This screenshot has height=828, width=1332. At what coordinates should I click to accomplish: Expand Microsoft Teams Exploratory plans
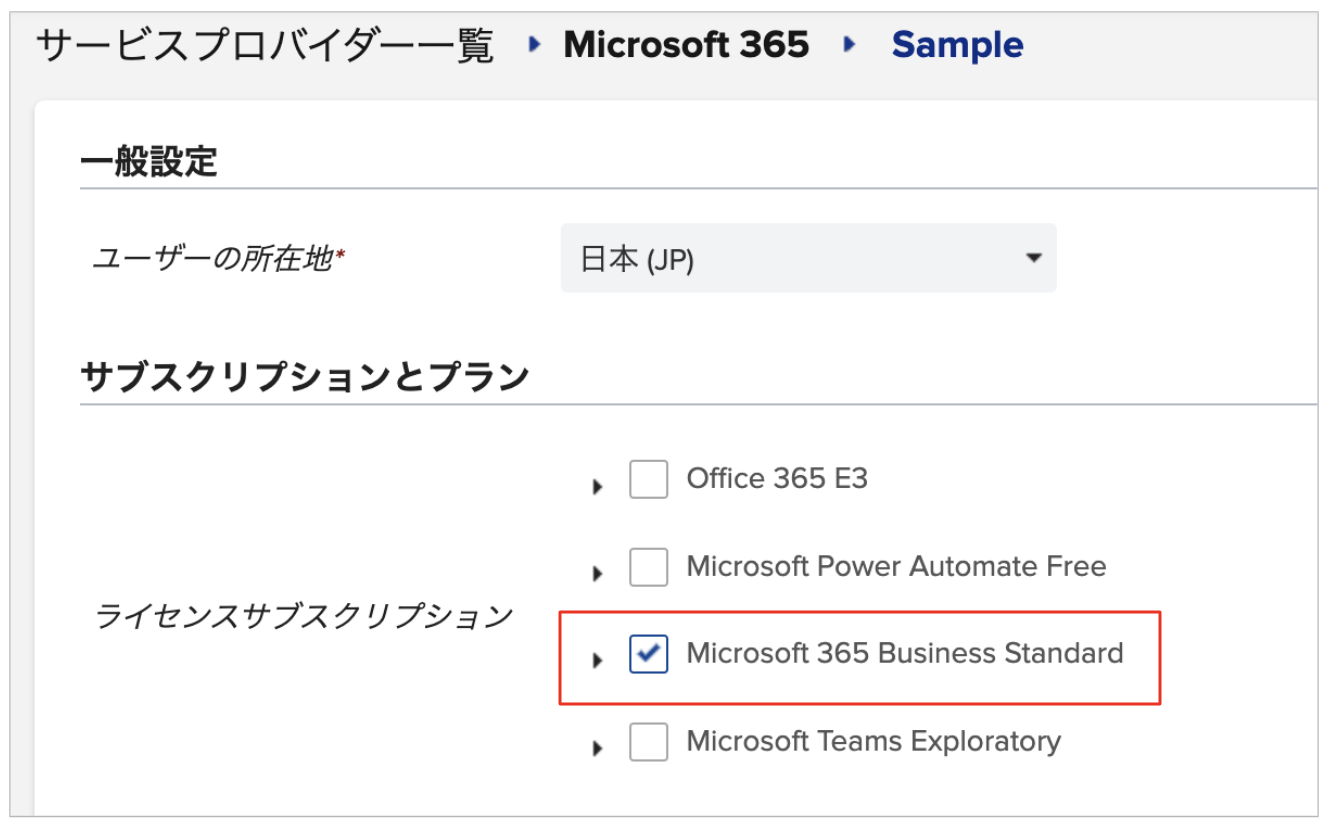[x=598, y=748]
